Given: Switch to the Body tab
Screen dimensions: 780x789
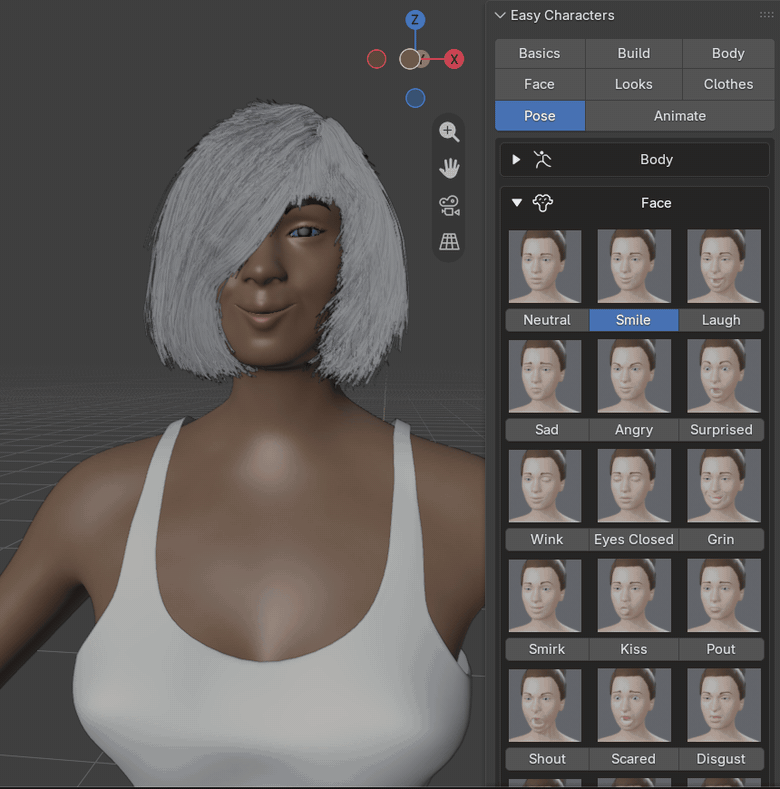Looking at the screenshot, I should pos(728,53).
